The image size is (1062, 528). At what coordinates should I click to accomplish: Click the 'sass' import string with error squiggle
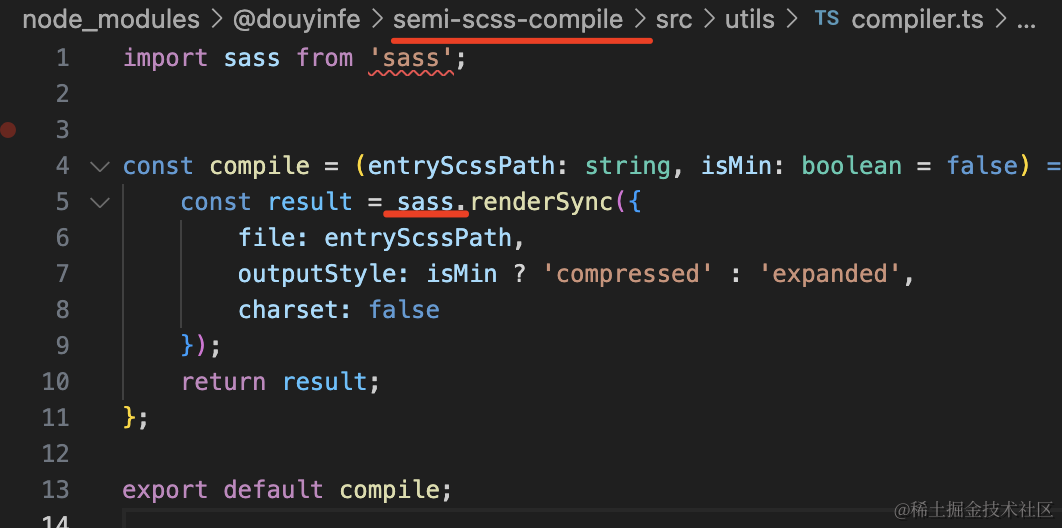pos(411,58)
